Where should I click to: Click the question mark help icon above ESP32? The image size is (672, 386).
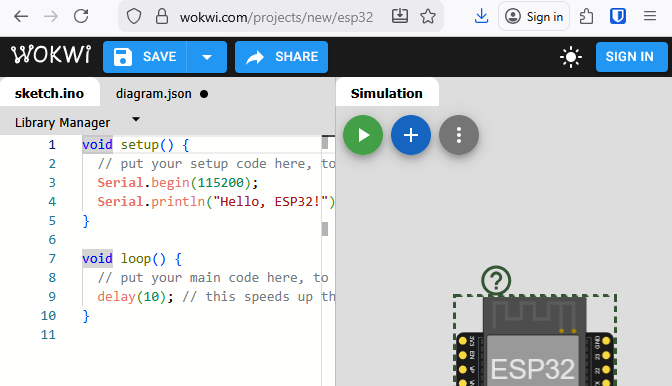(x=496, y=281)
